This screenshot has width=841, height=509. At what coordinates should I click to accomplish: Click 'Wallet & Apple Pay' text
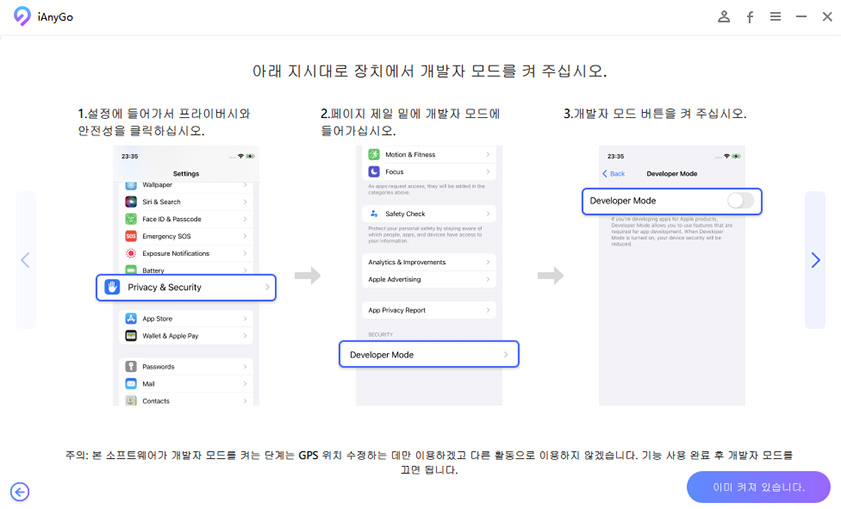(x=170, y=336)
